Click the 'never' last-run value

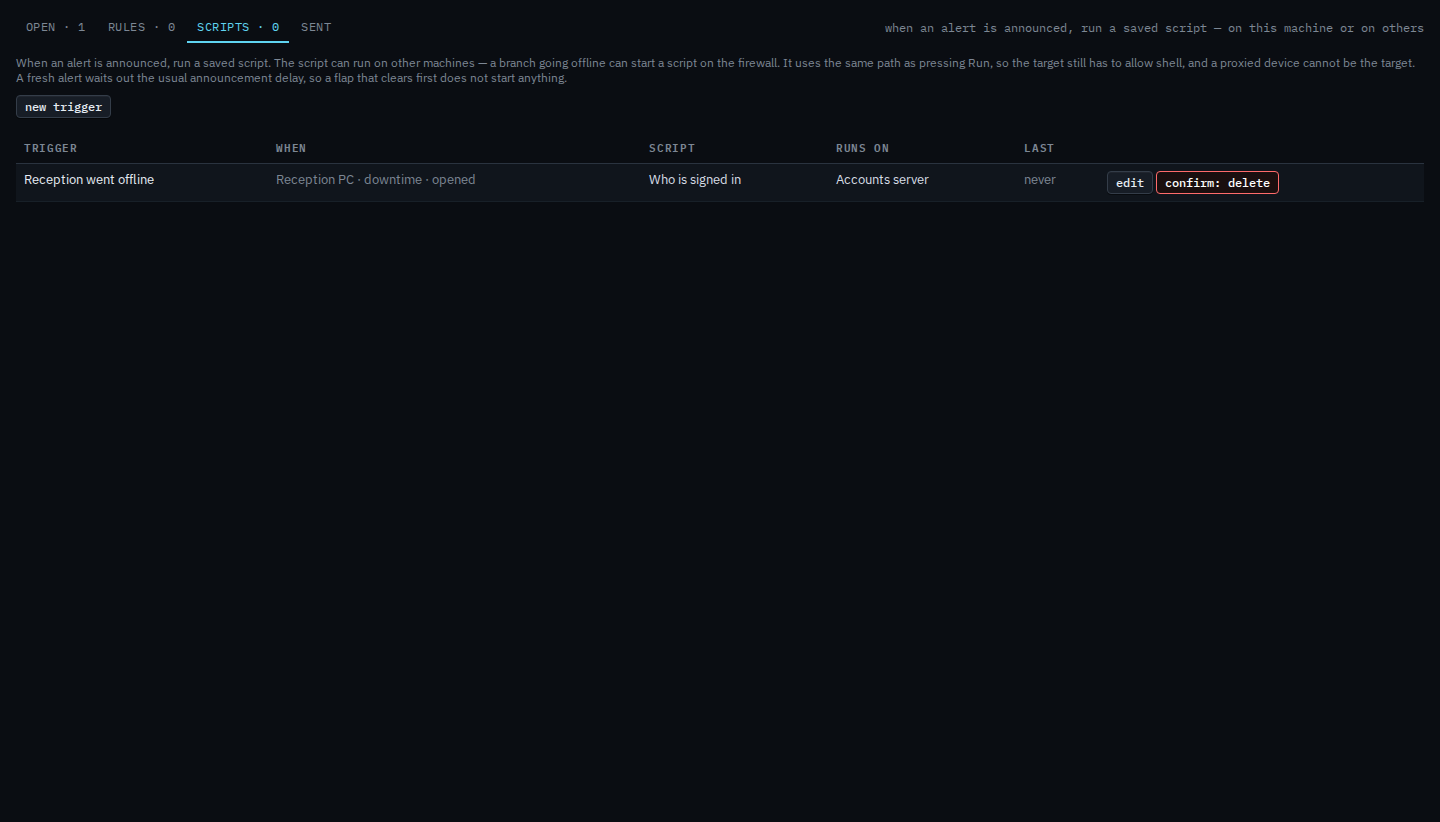coord(1040,180)
